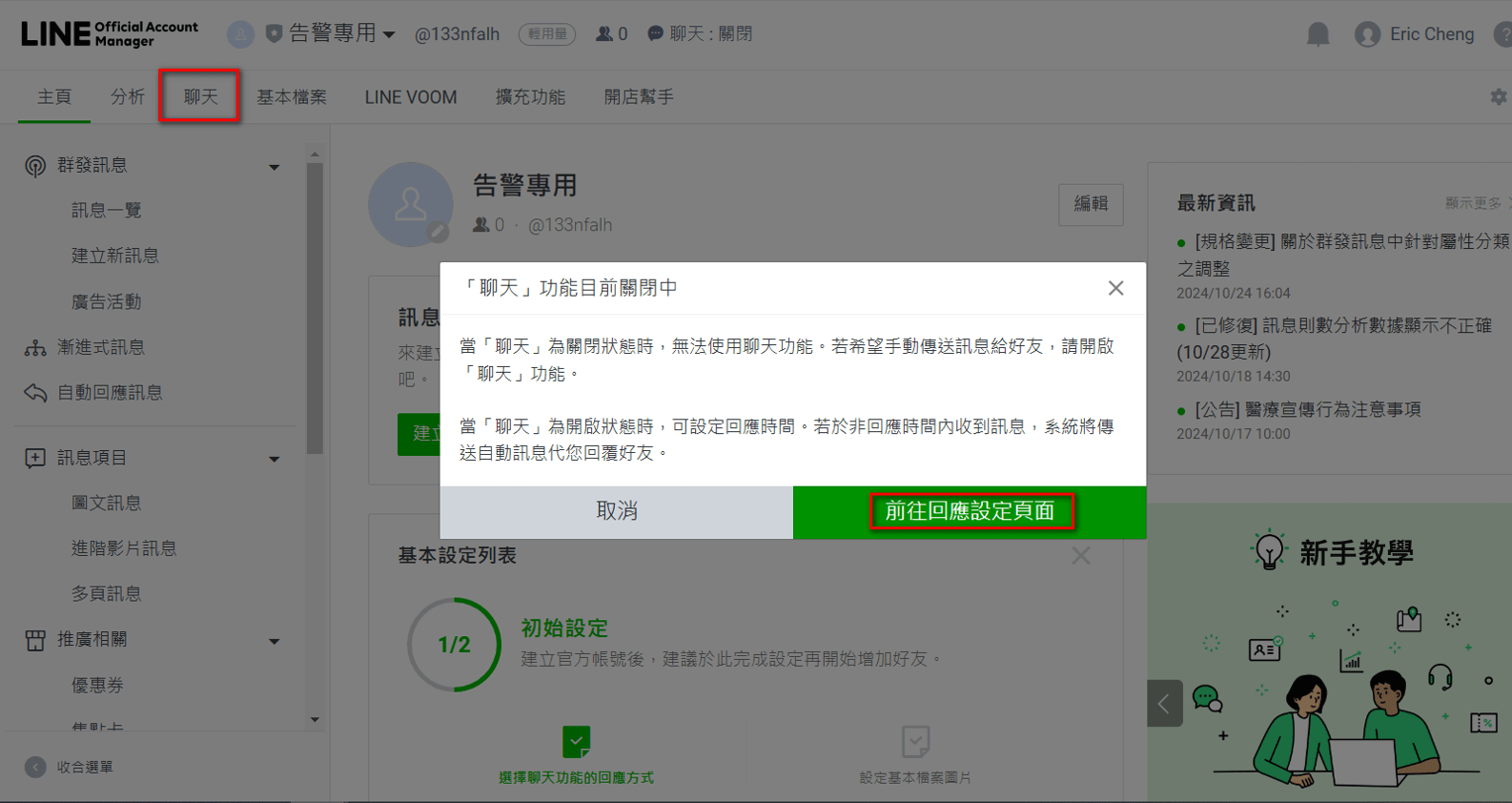Click the sidebar vertical scrollbar

(315, 305)
